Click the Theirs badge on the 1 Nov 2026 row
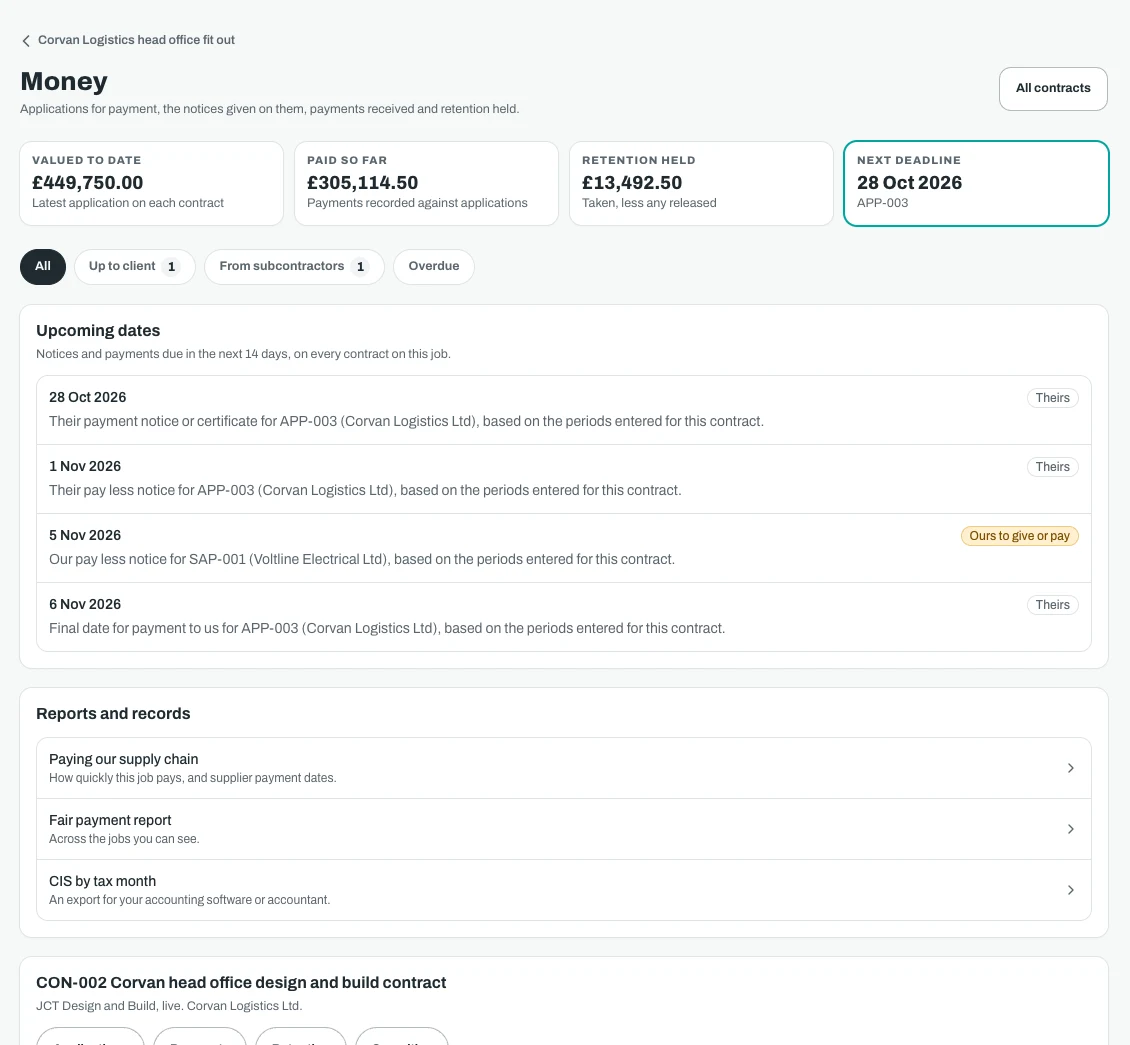This screenshot has width=1130, height=1045. click(1052, 467)
